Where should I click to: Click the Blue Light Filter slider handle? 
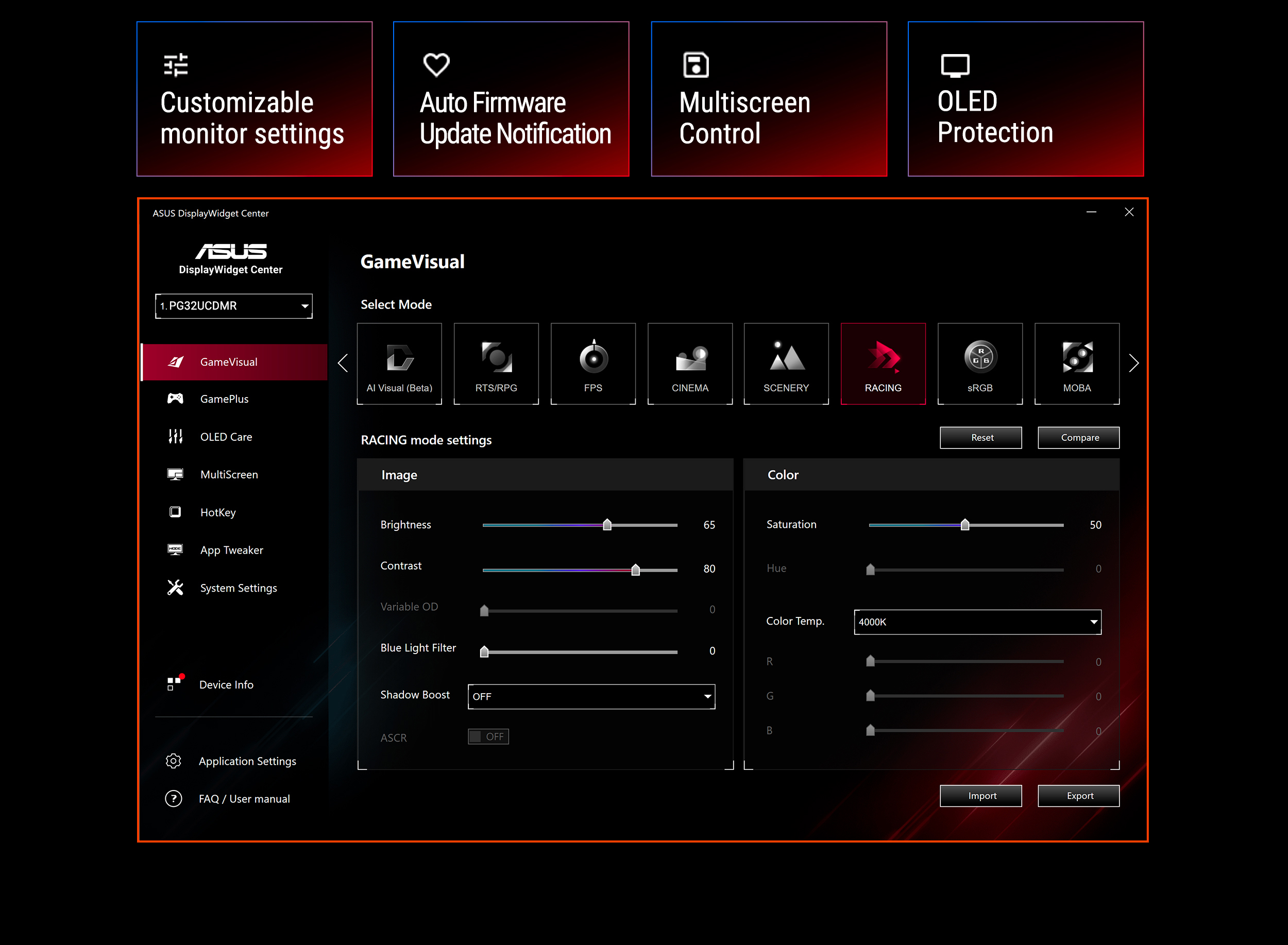tap(484, 651)
